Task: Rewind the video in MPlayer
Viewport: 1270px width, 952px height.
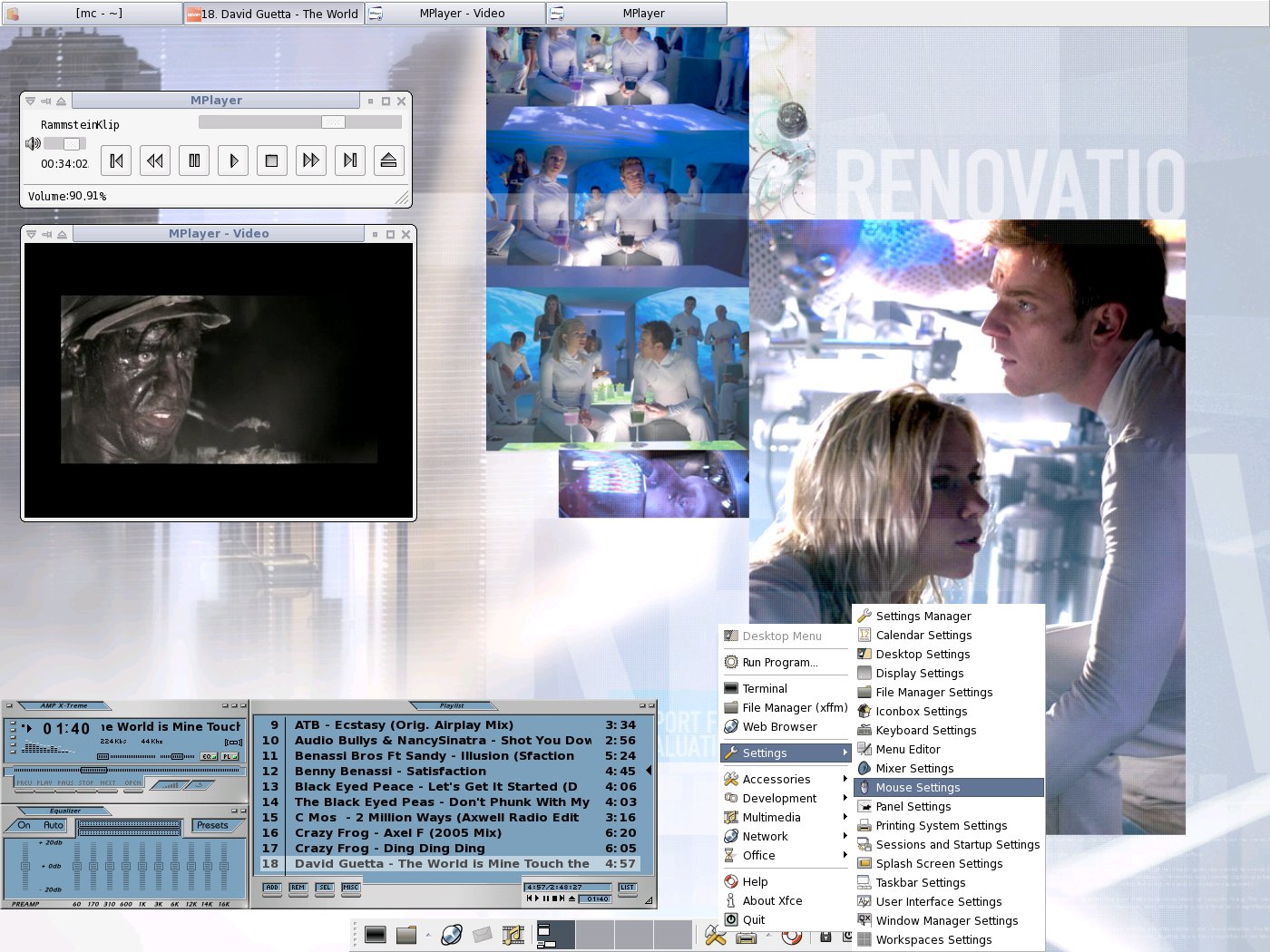Action: tap(155, 160)
